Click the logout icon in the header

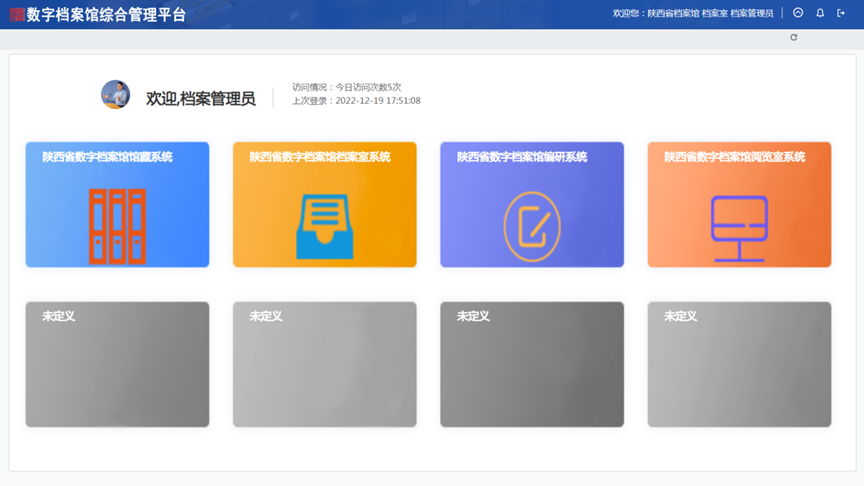[x=841, y=13]
